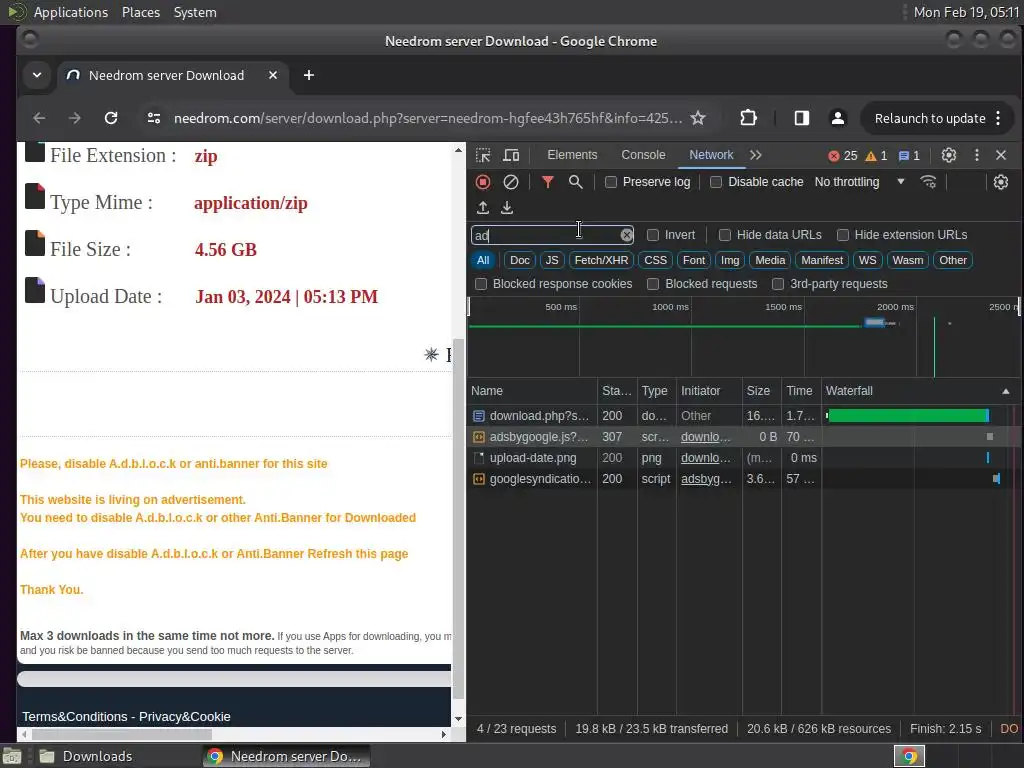Image resolution: width=1024 pixels, height=768 pixels.
Task: Check 3rd-party requests
Action: coord(777,284)
